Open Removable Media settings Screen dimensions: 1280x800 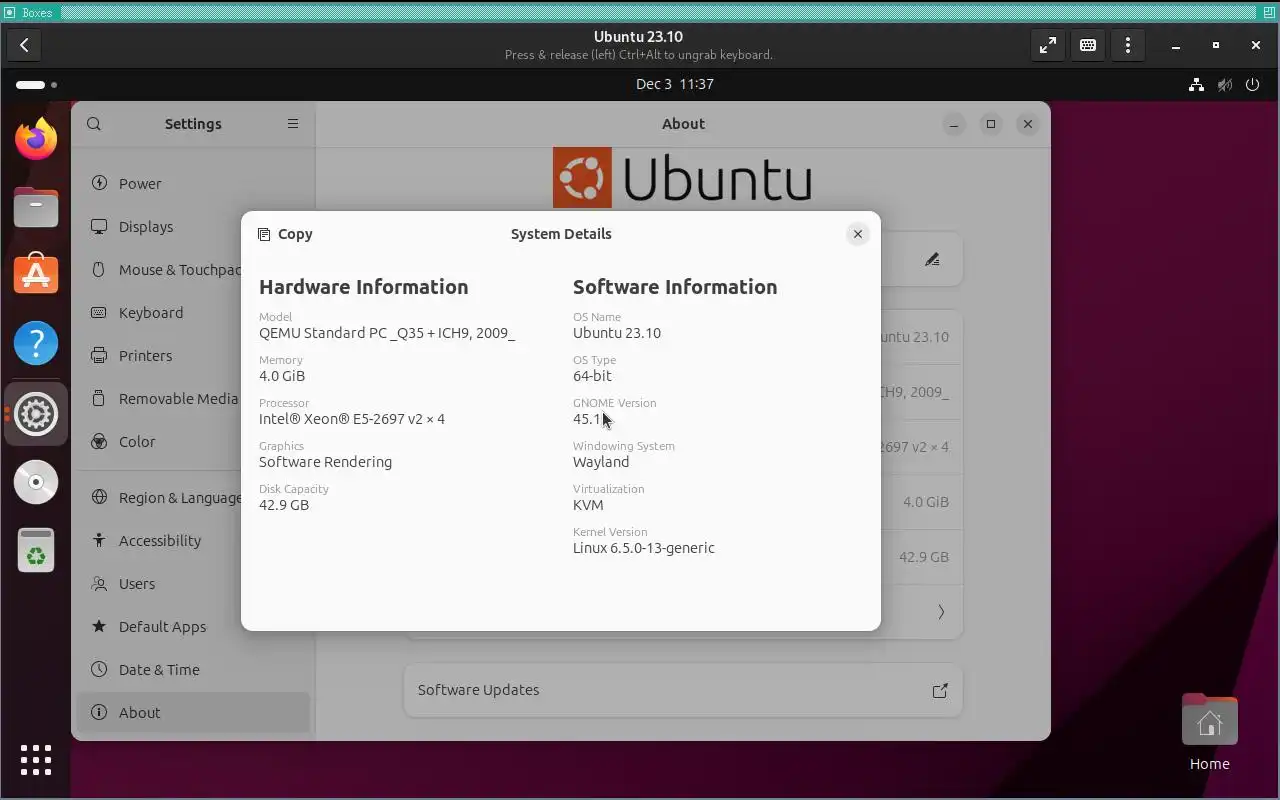(x=193, y=399)
